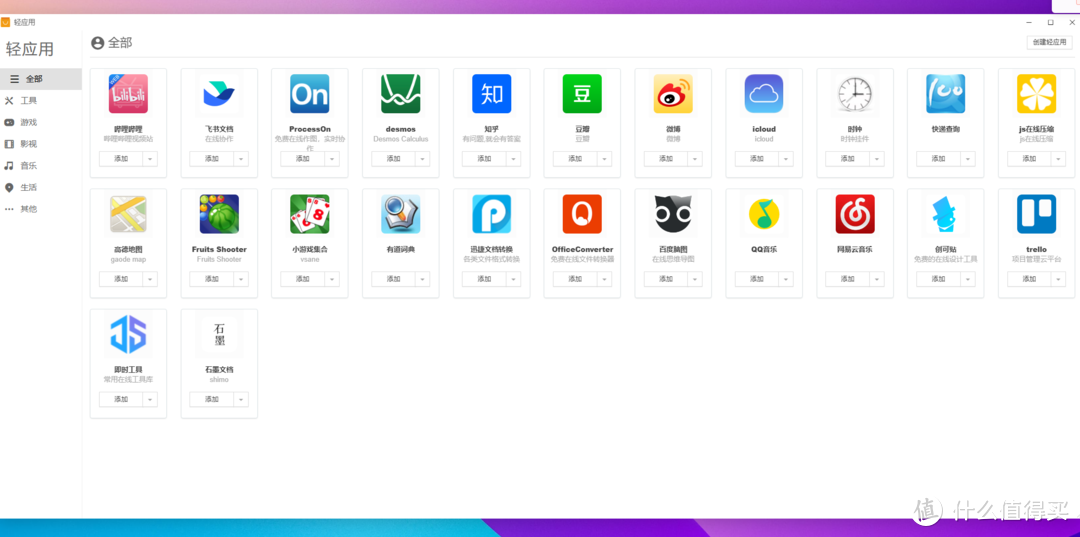Select the 音乐 category
Screen dimensions: 1080x537
coord(41,166)
